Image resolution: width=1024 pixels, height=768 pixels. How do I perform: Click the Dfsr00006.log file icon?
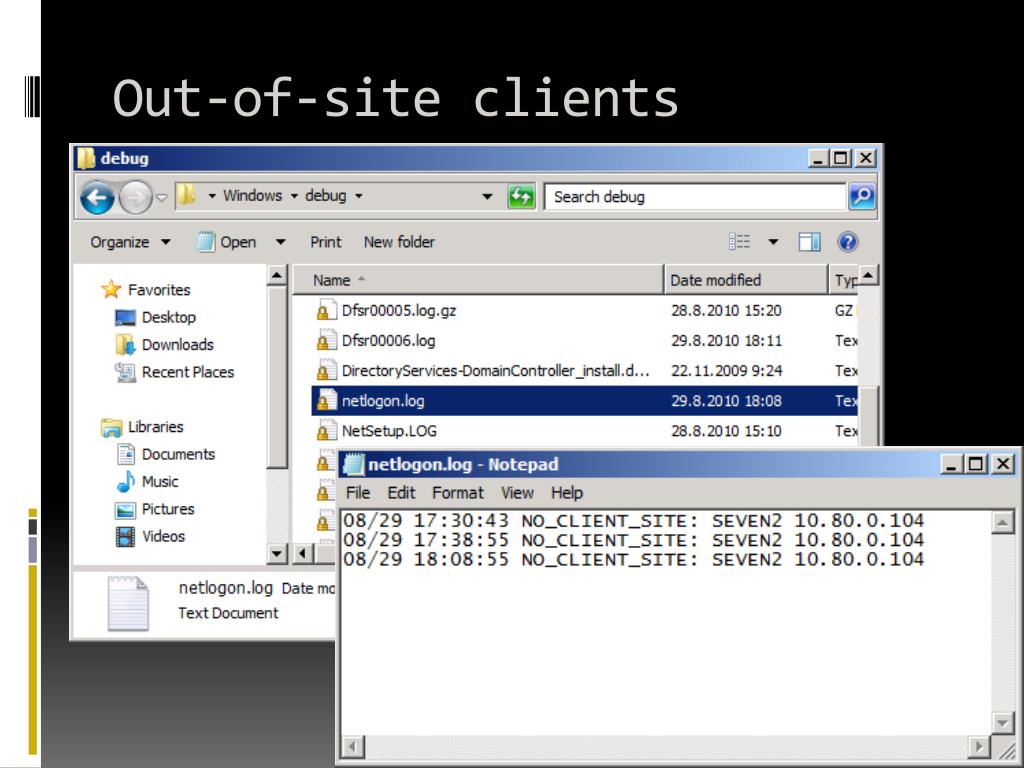coord(326,340)
